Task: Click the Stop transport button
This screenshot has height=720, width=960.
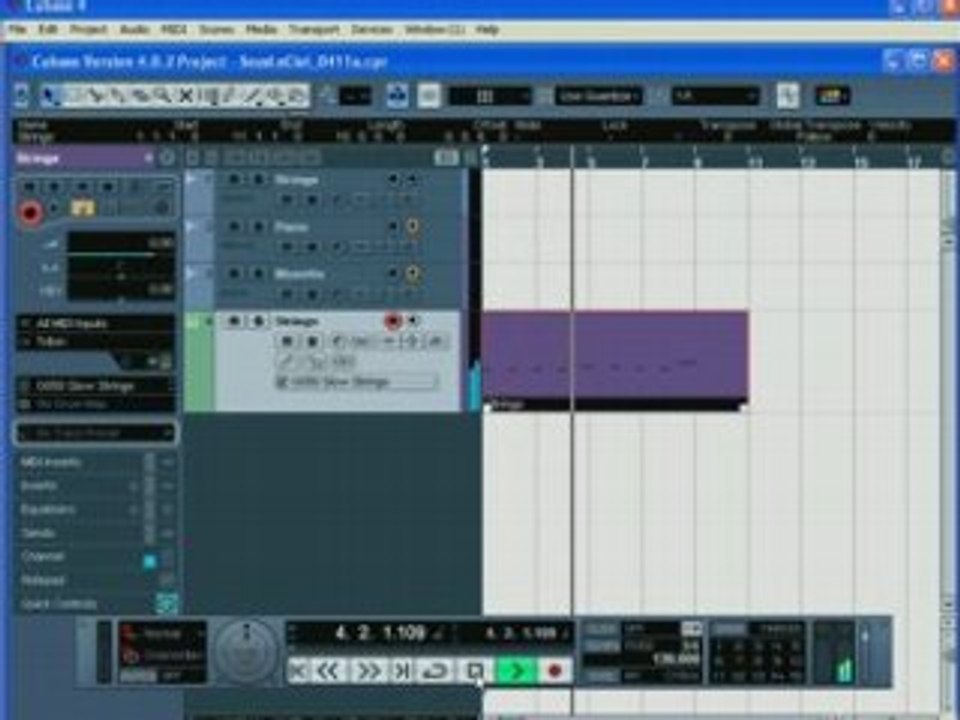Action: click(x=475, y=670)
